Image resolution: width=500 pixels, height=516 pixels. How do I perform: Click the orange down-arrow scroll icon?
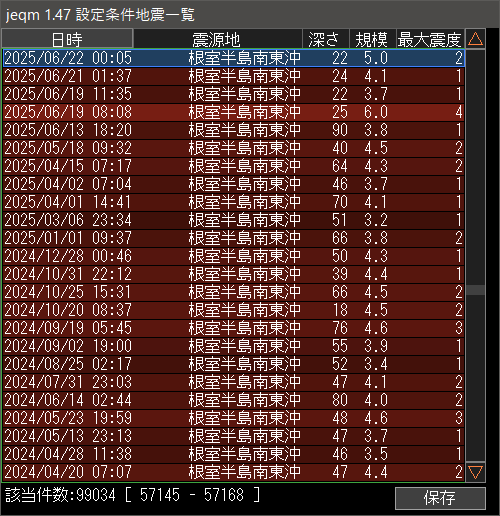click(475, 472)
